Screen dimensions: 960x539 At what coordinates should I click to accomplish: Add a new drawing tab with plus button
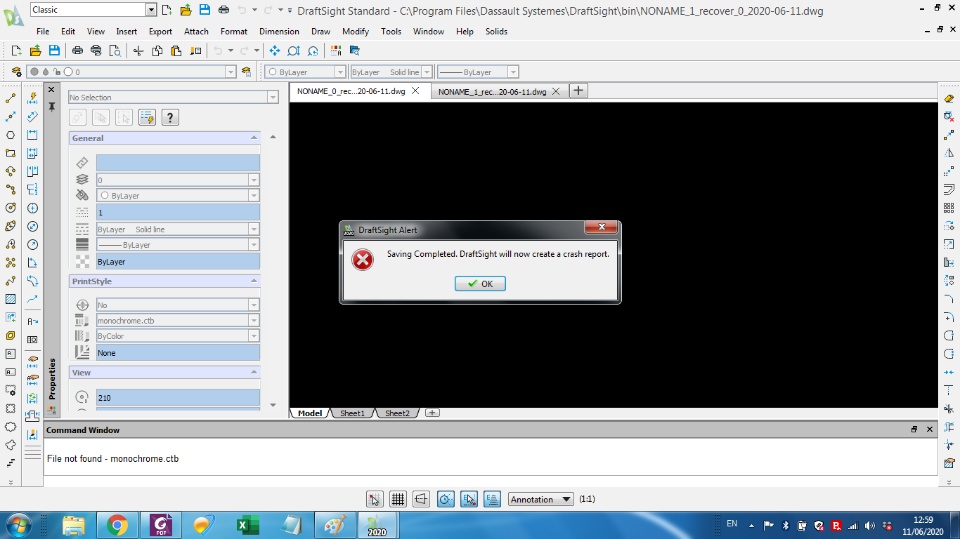point(578,91)
